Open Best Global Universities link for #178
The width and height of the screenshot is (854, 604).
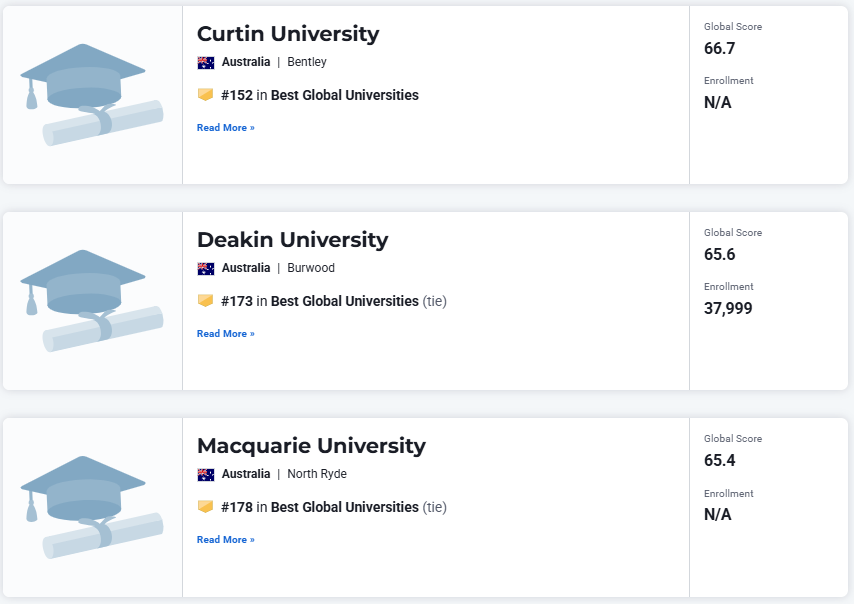click(345, 508)
